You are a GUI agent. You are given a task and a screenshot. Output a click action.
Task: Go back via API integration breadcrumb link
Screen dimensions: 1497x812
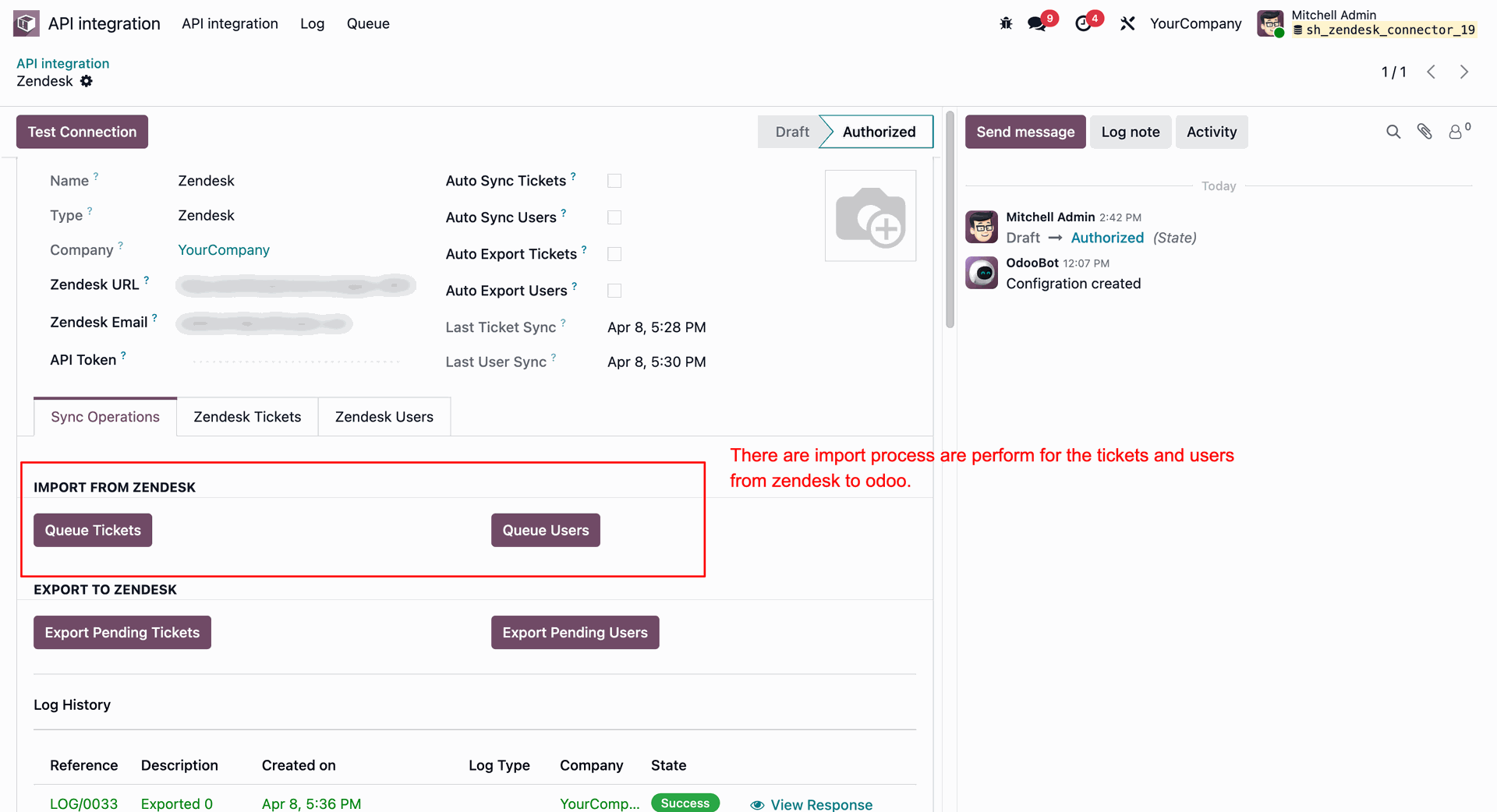click(x=63, y=63)
